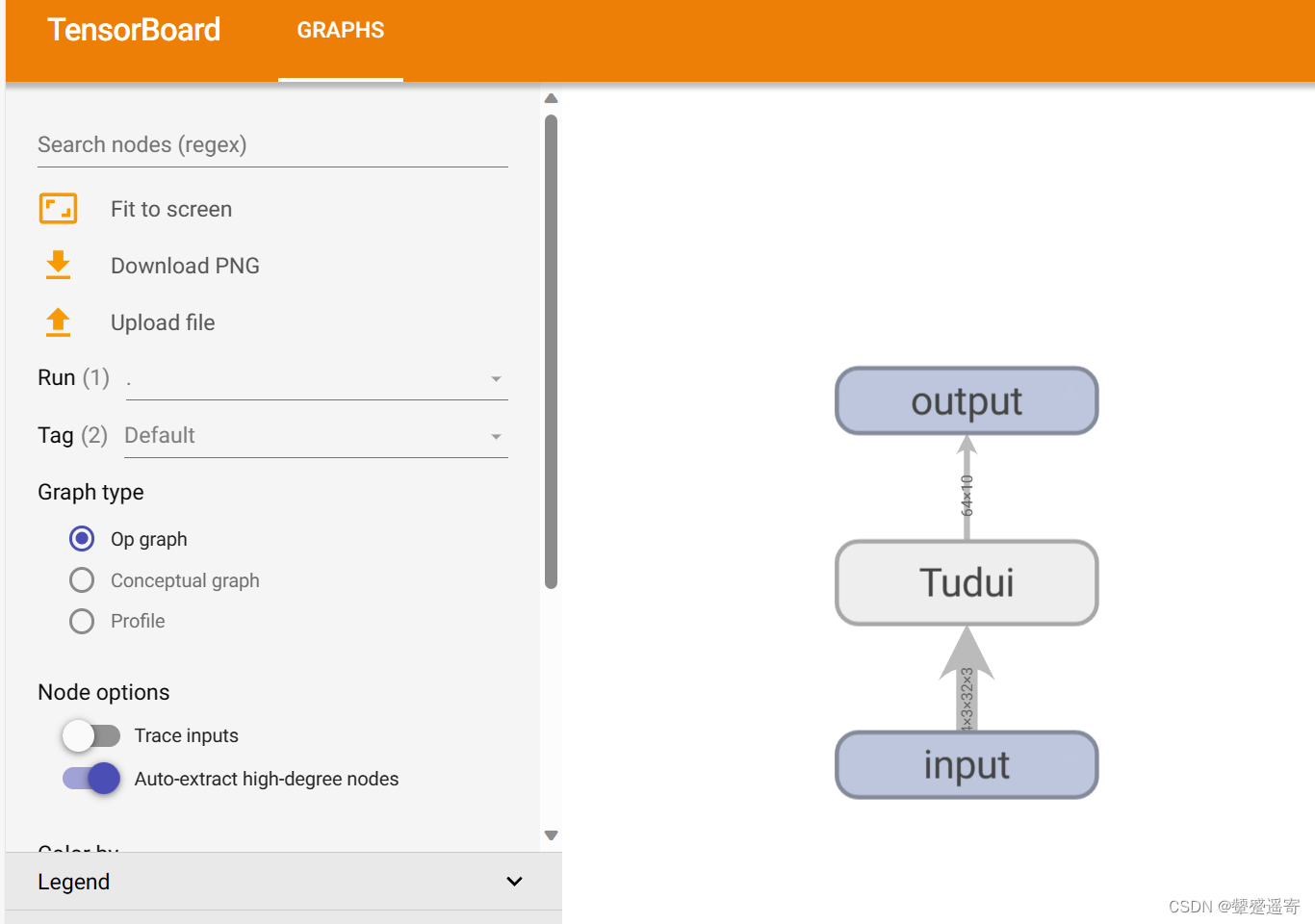Image resolution: width=1315 pixels, height=924 pixels.
Task: Expand the Legend panel chevron
Action: coord(515,882)
